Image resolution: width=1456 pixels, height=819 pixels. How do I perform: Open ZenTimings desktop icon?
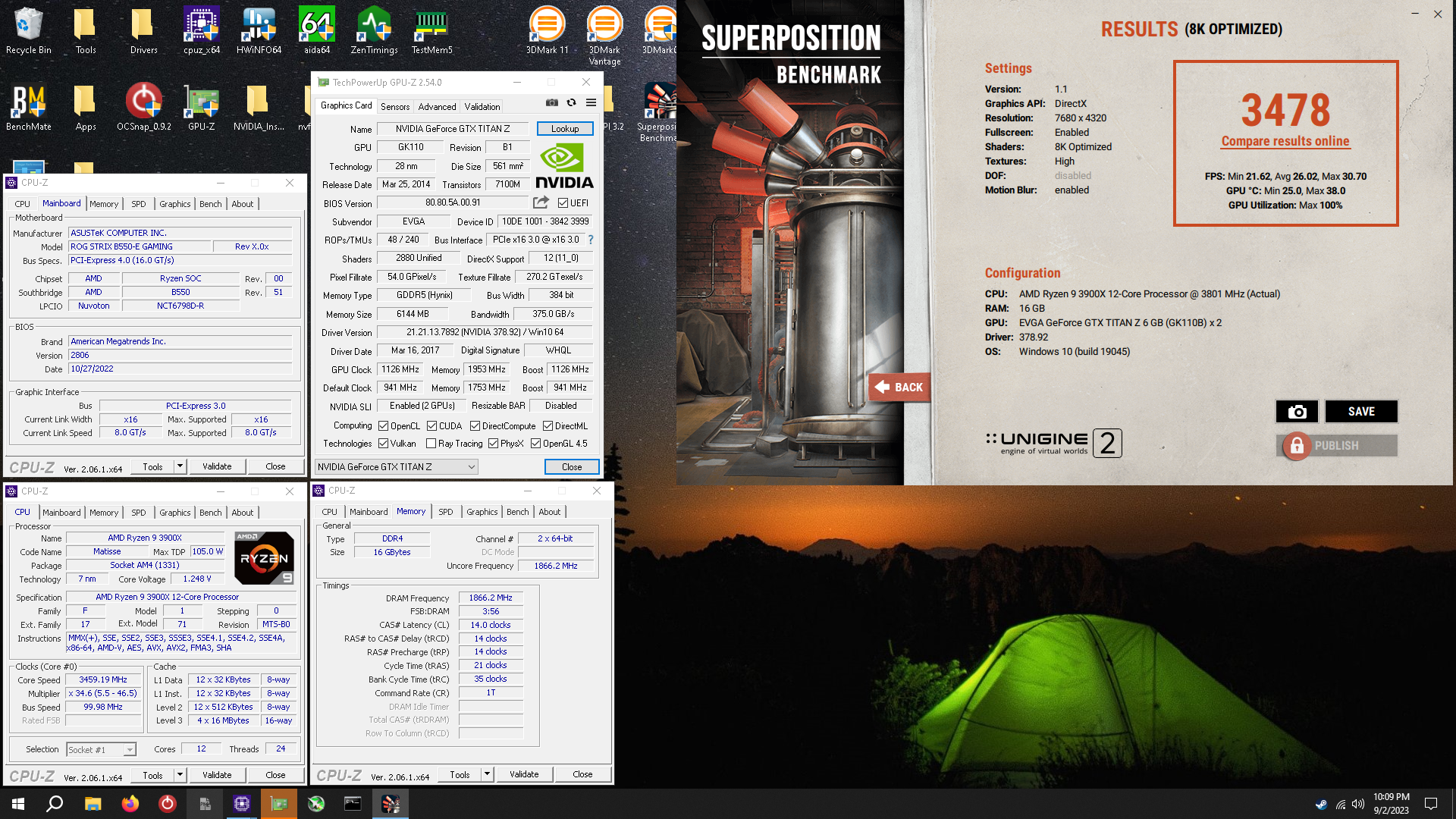374,30
